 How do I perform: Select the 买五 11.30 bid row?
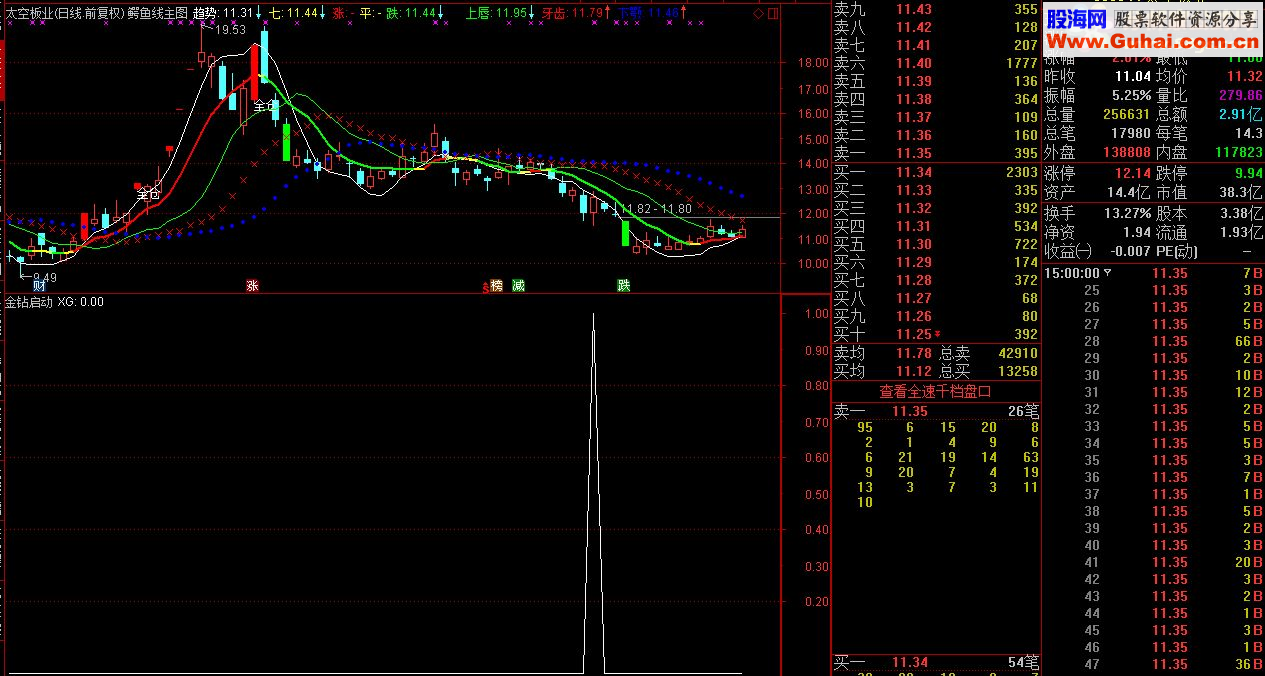point(936,244)
